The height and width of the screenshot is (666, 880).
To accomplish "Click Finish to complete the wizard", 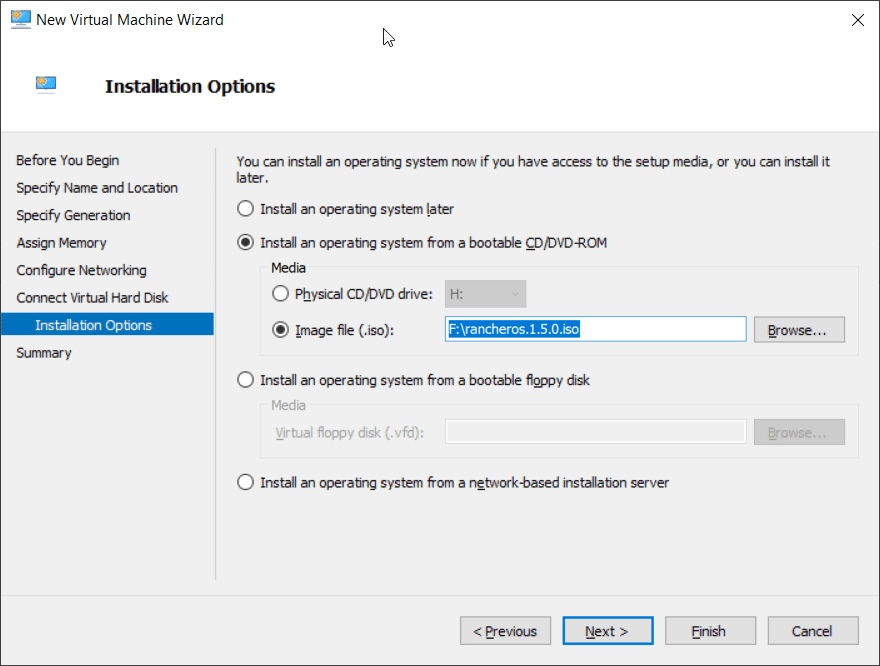I will pos(710,631).
